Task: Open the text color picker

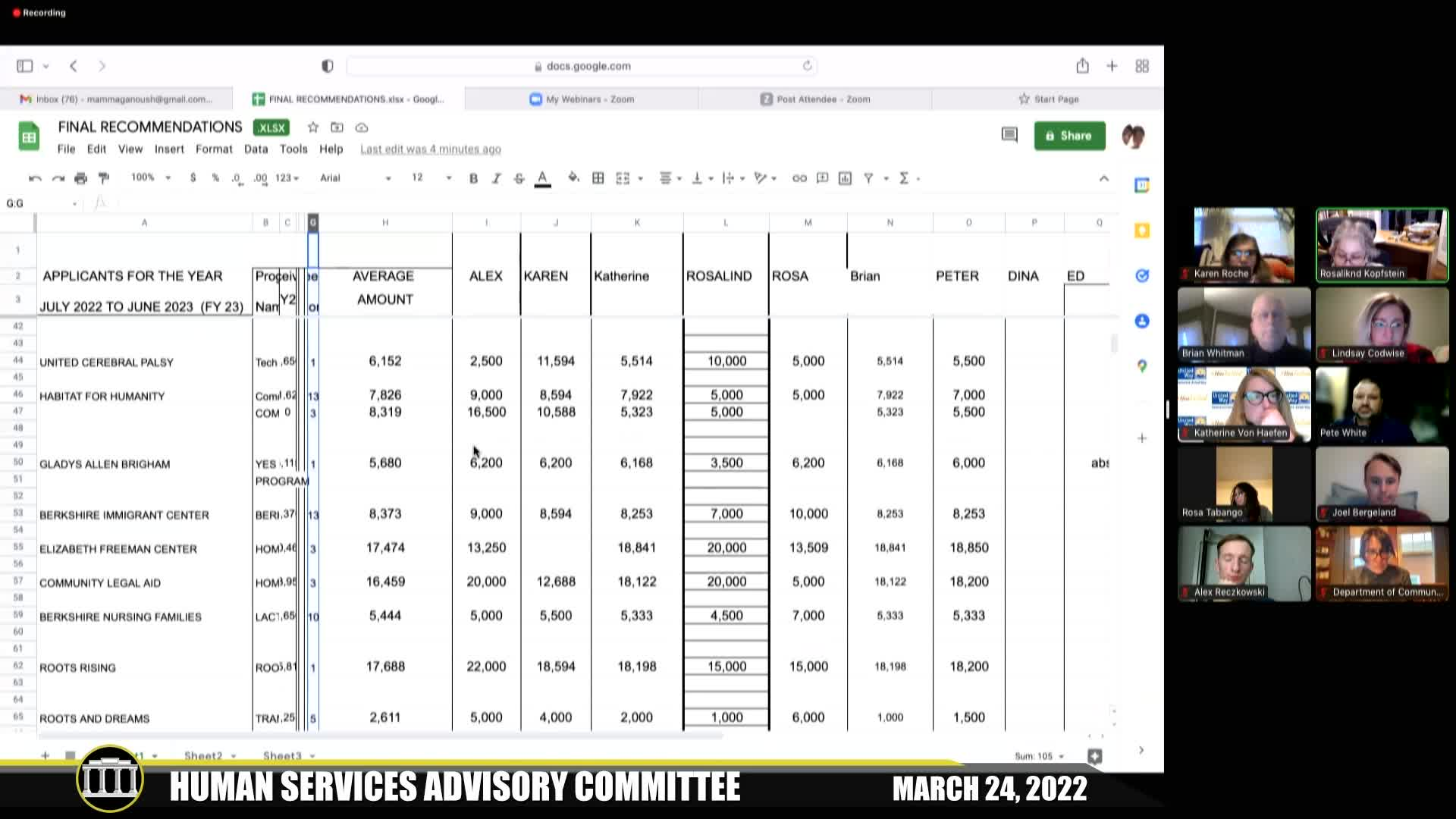Action: coord(542,178)
